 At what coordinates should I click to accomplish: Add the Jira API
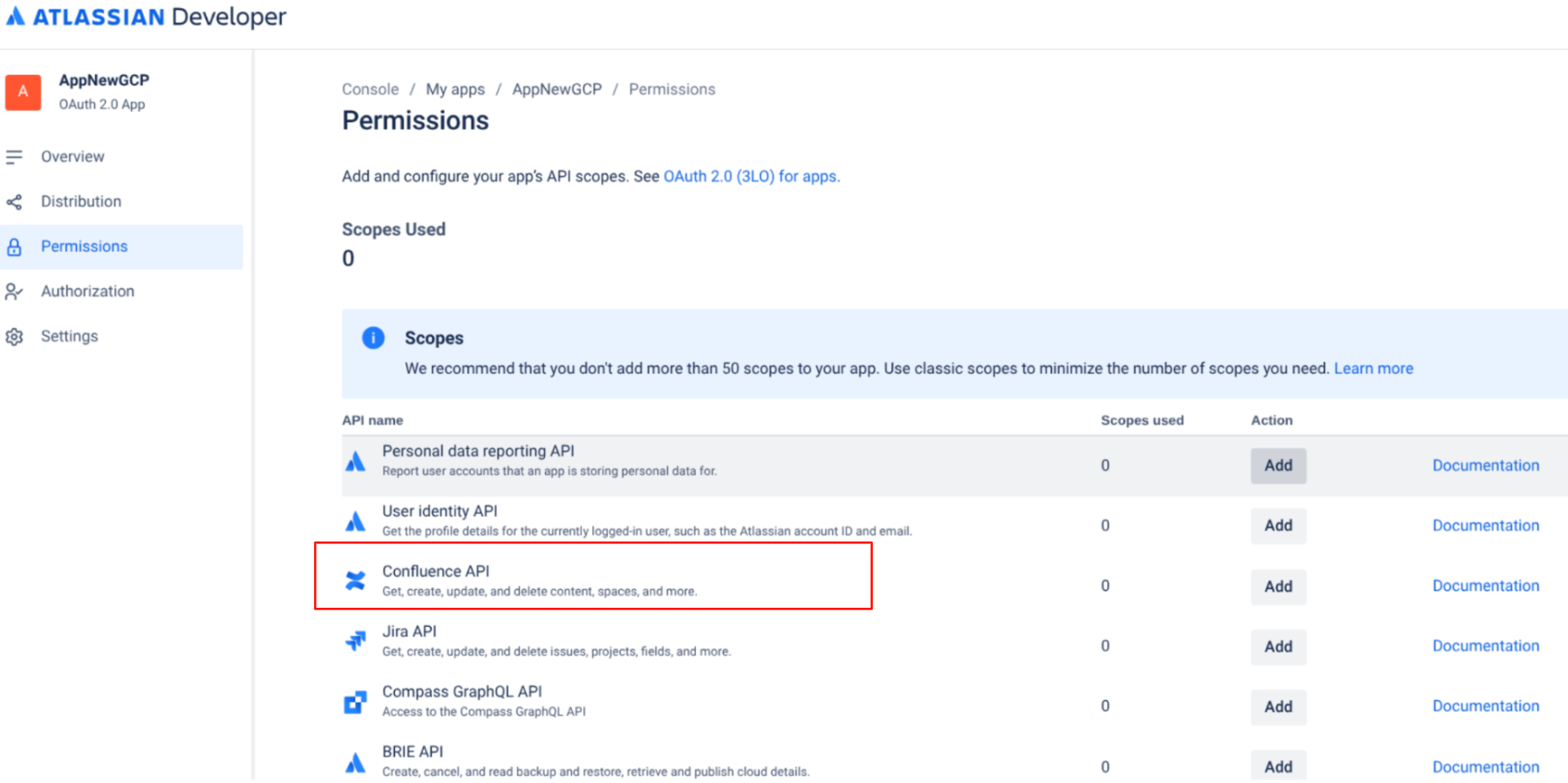click(x=1278, y=647)
